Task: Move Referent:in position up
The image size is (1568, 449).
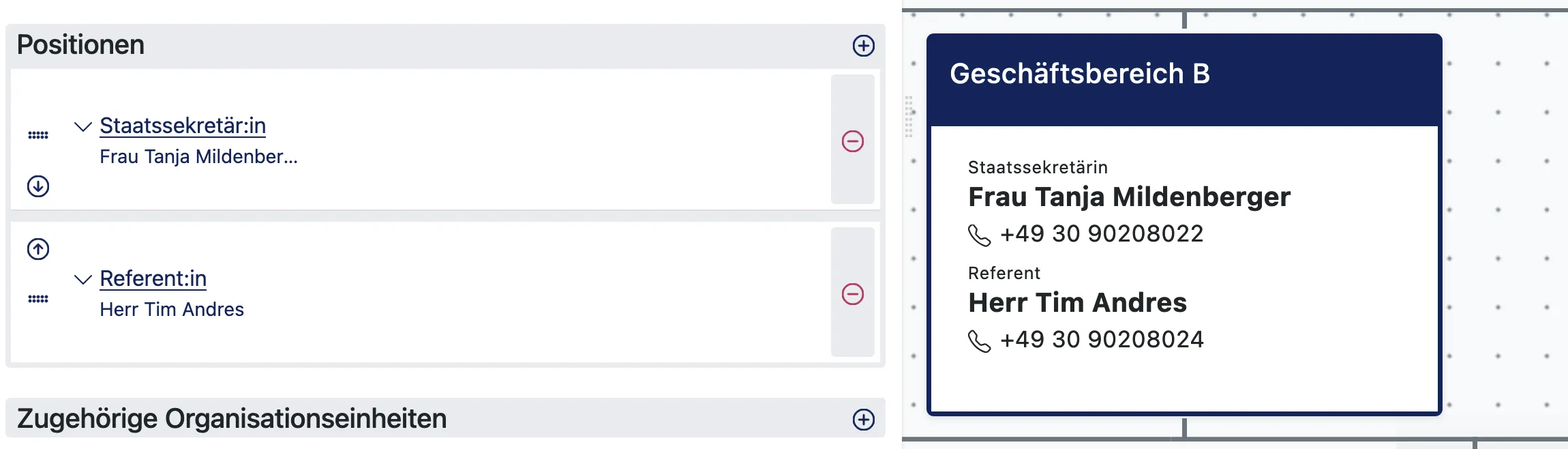Action: click(38, 249)
